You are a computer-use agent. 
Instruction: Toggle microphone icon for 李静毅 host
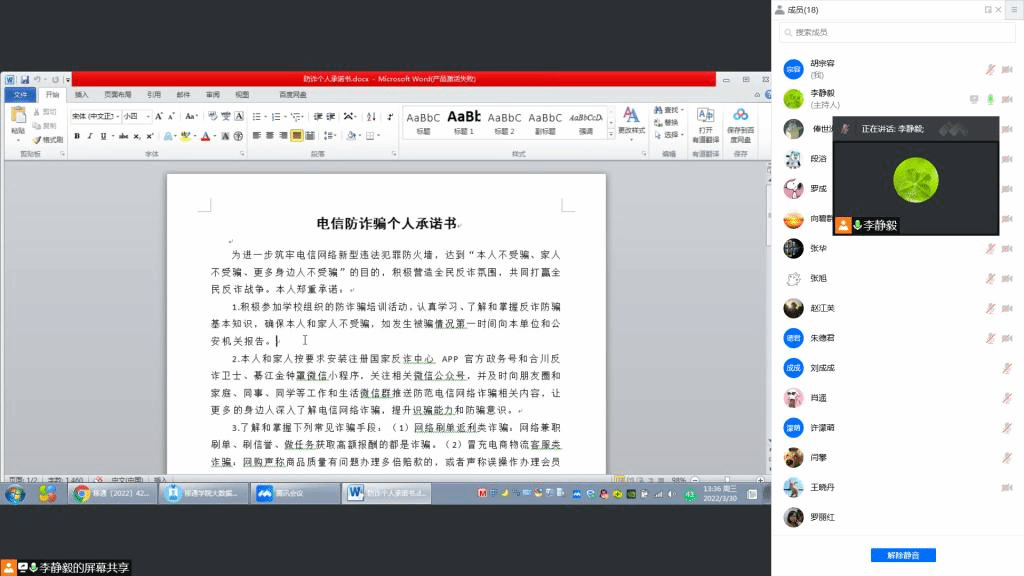tap(990, 99)
